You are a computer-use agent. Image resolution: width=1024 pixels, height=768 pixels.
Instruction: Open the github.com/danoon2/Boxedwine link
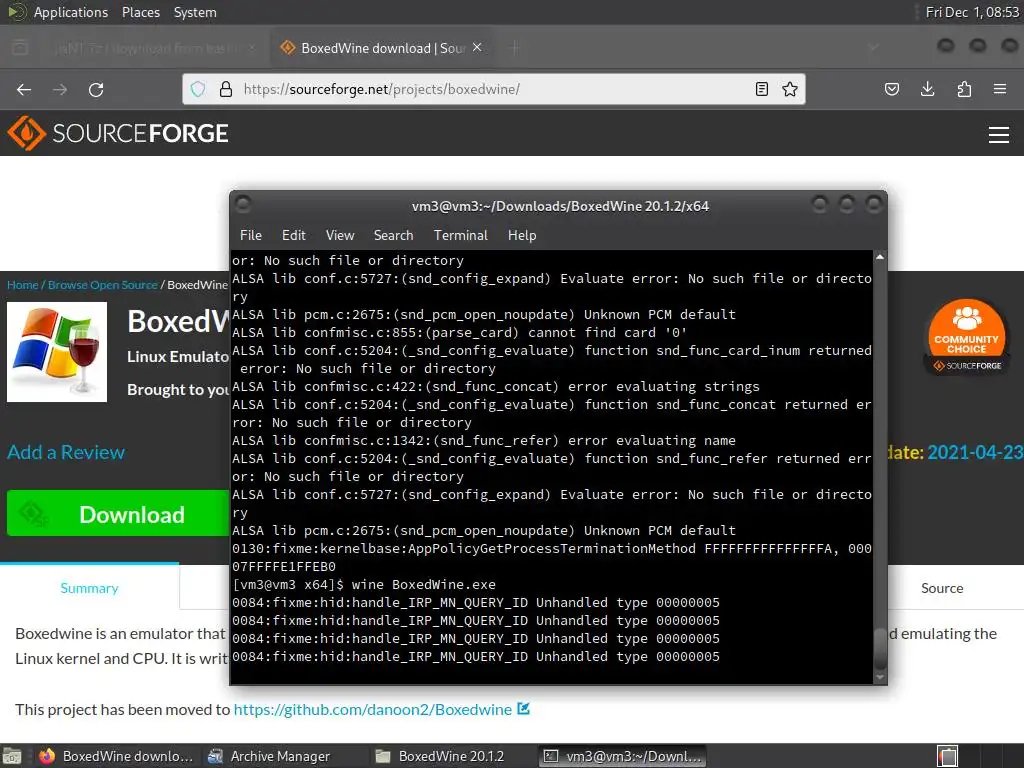372,709
